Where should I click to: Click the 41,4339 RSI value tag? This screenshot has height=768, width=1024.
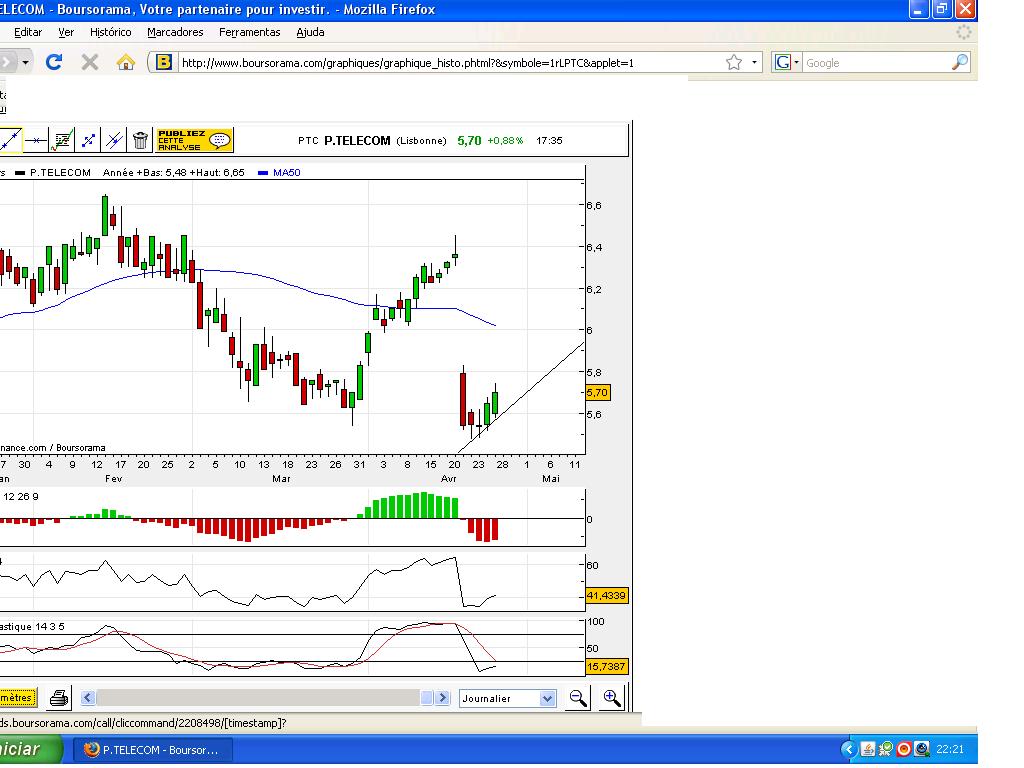pyautogui.click(x=607, y=595)
